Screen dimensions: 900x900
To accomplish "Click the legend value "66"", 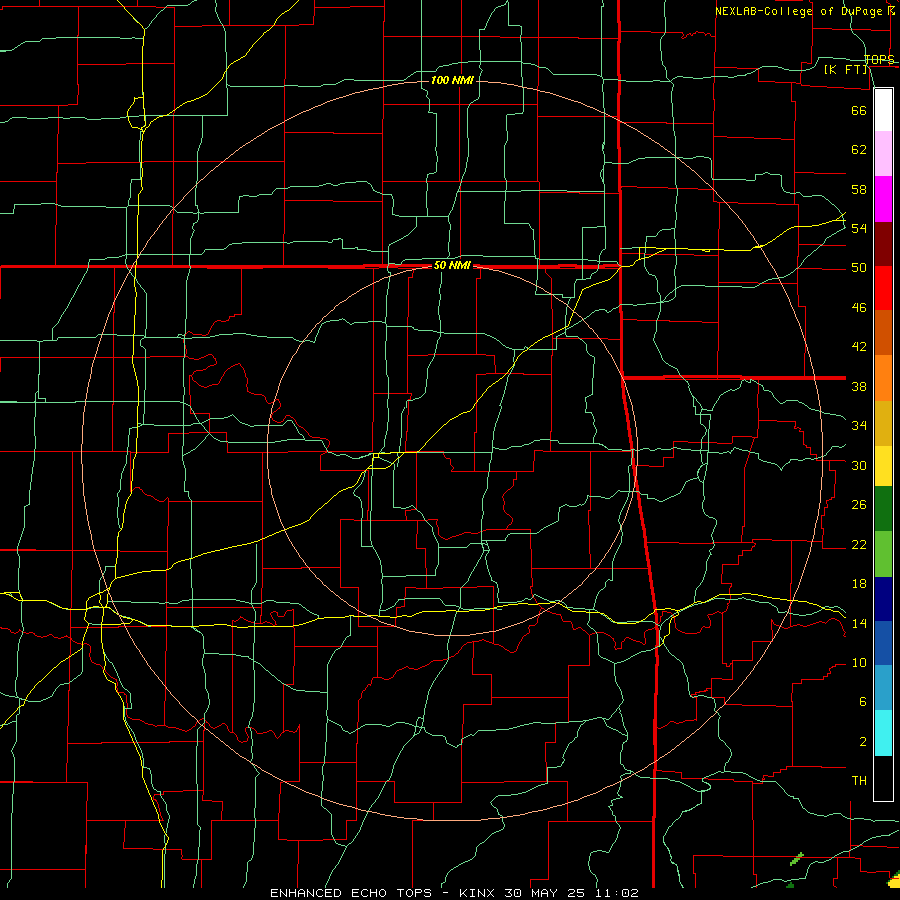I will [859, 110].
